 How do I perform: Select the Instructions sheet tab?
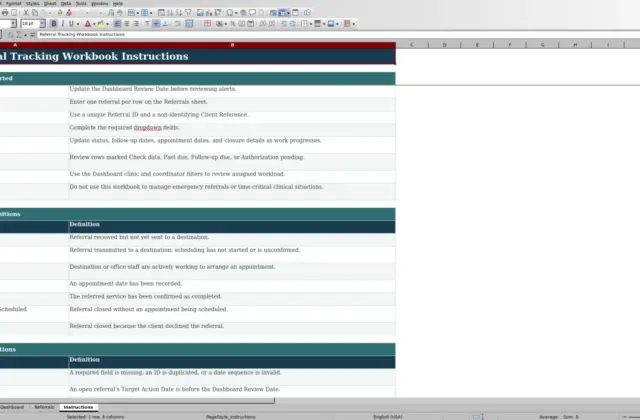[78, 407]
